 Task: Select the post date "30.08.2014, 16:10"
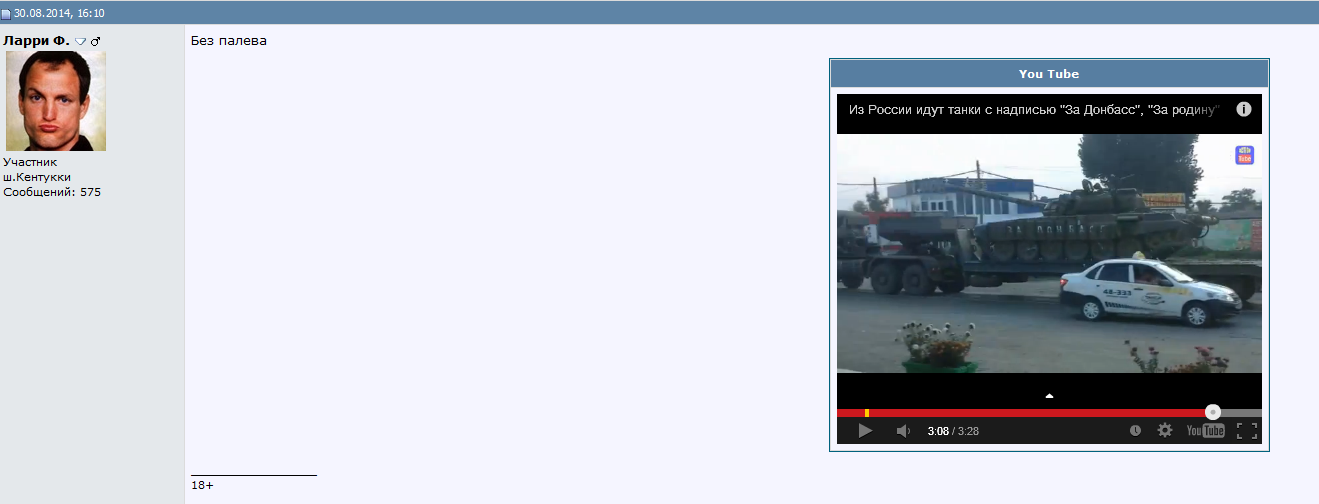[x=59, y=14]
